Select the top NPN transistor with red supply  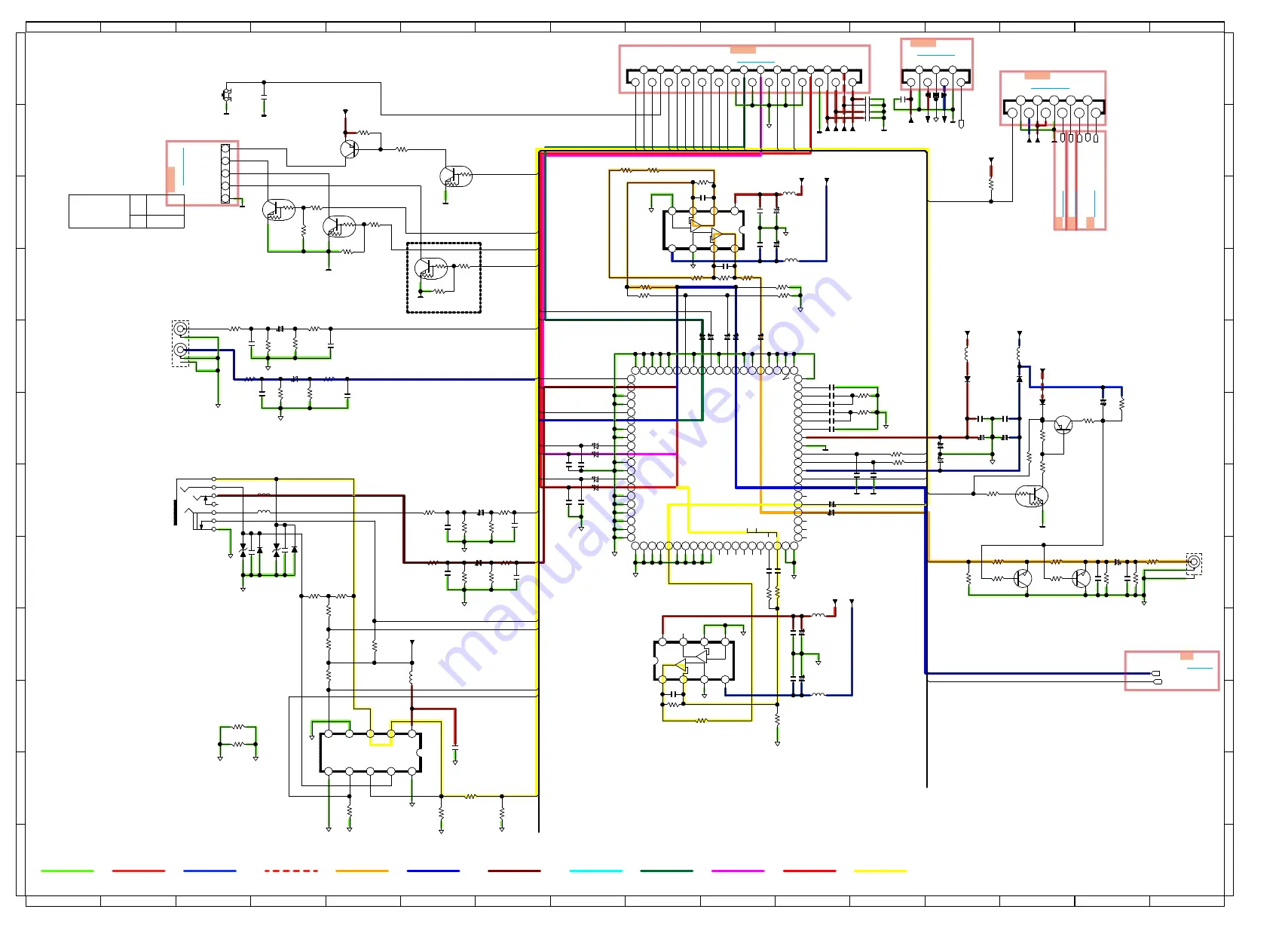click(349, 148)
